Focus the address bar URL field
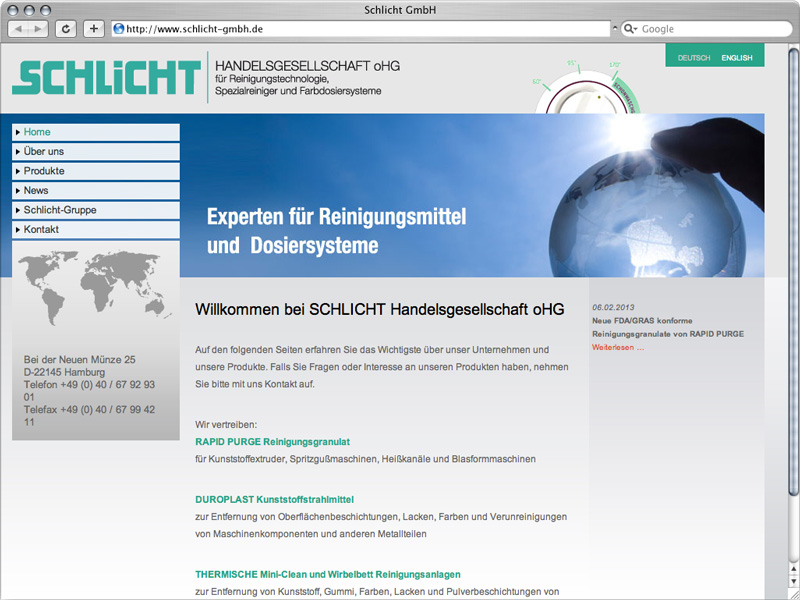This screenshot has height=600, width=800. [x=361, y=29]
